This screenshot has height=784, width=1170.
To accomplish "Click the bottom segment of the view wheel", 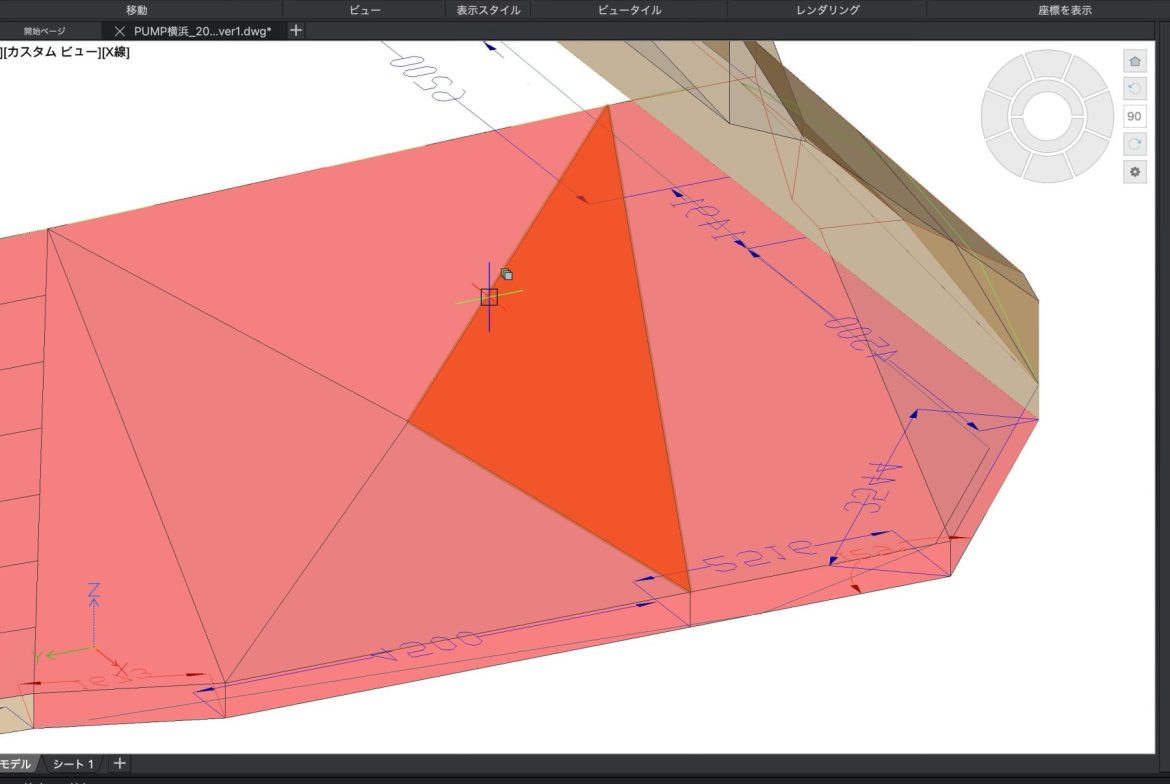I will click(x=1047, y=171).
